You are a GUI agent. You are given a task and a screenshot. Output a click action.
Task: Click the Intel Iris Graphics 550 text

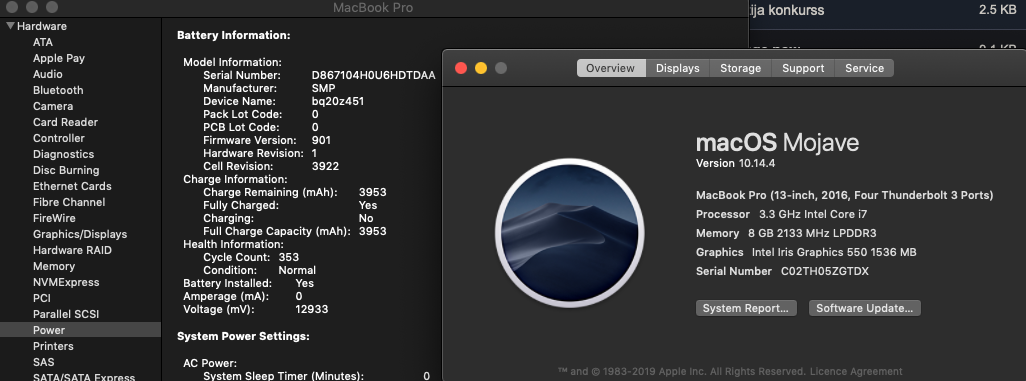(x=834, y=252)
